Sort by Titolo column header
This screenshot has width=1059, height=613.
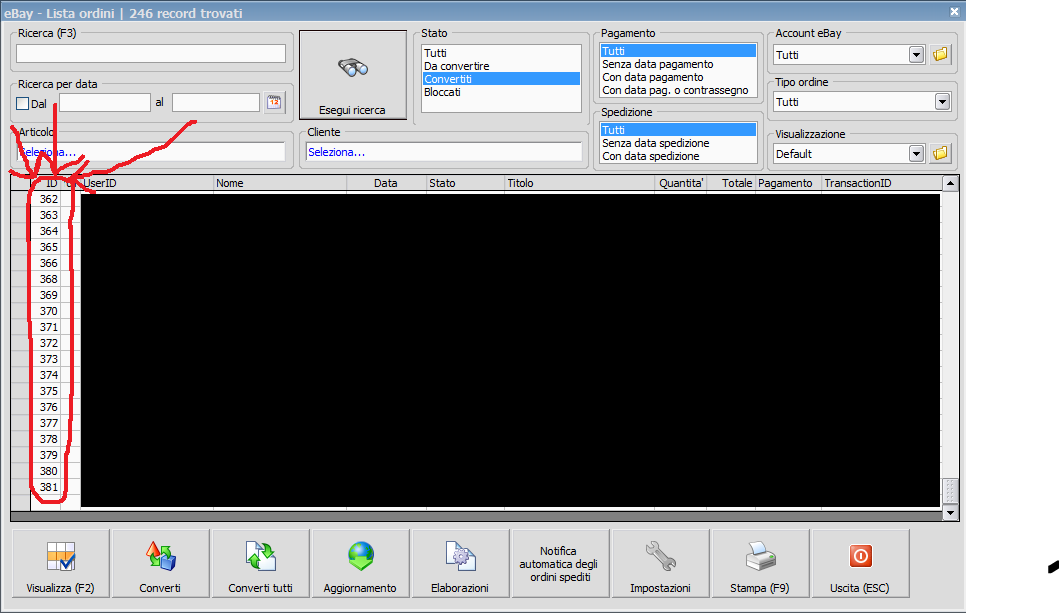pos(580,183)
